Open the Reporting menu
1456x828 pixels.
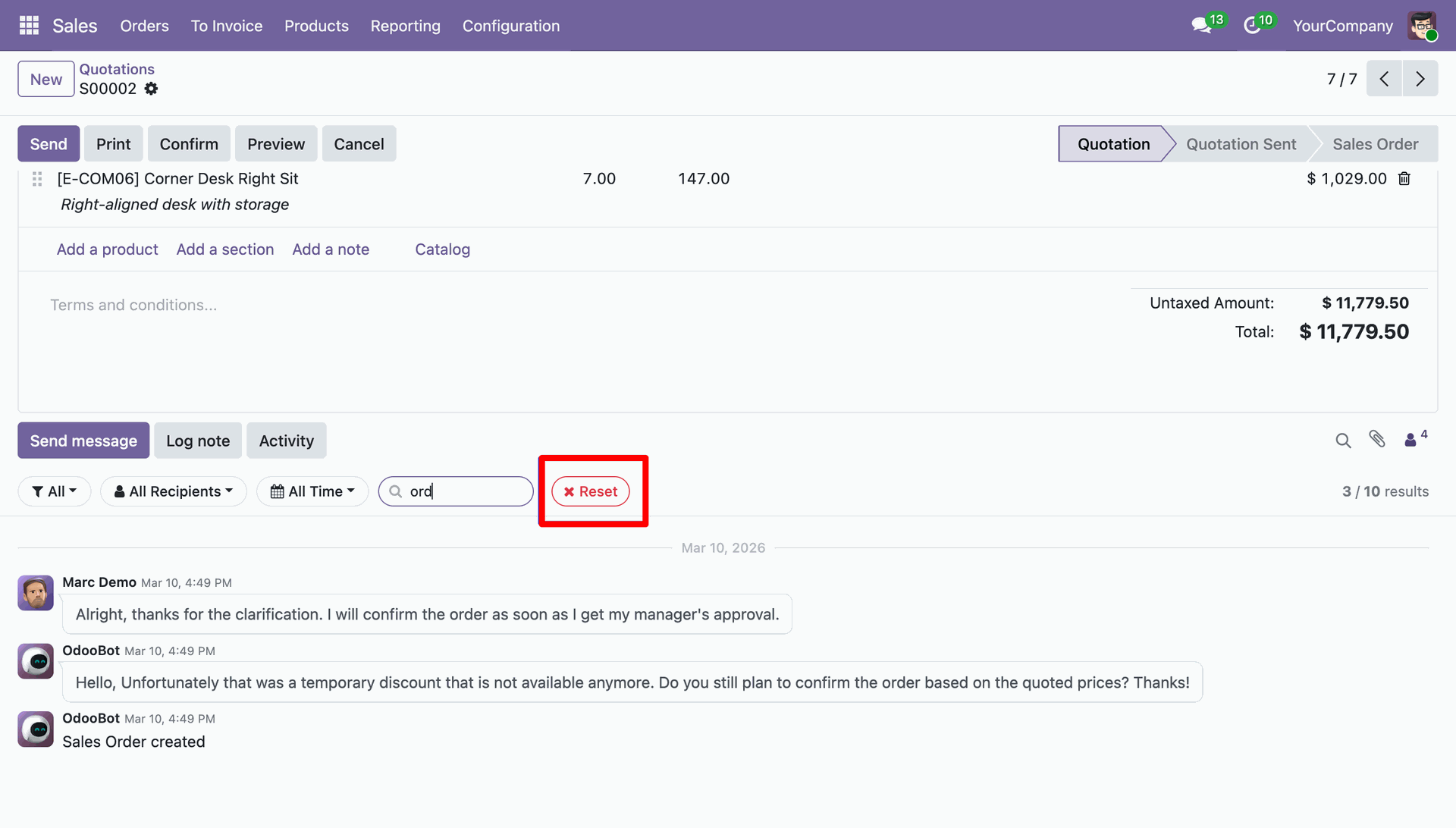coord(405,26)
